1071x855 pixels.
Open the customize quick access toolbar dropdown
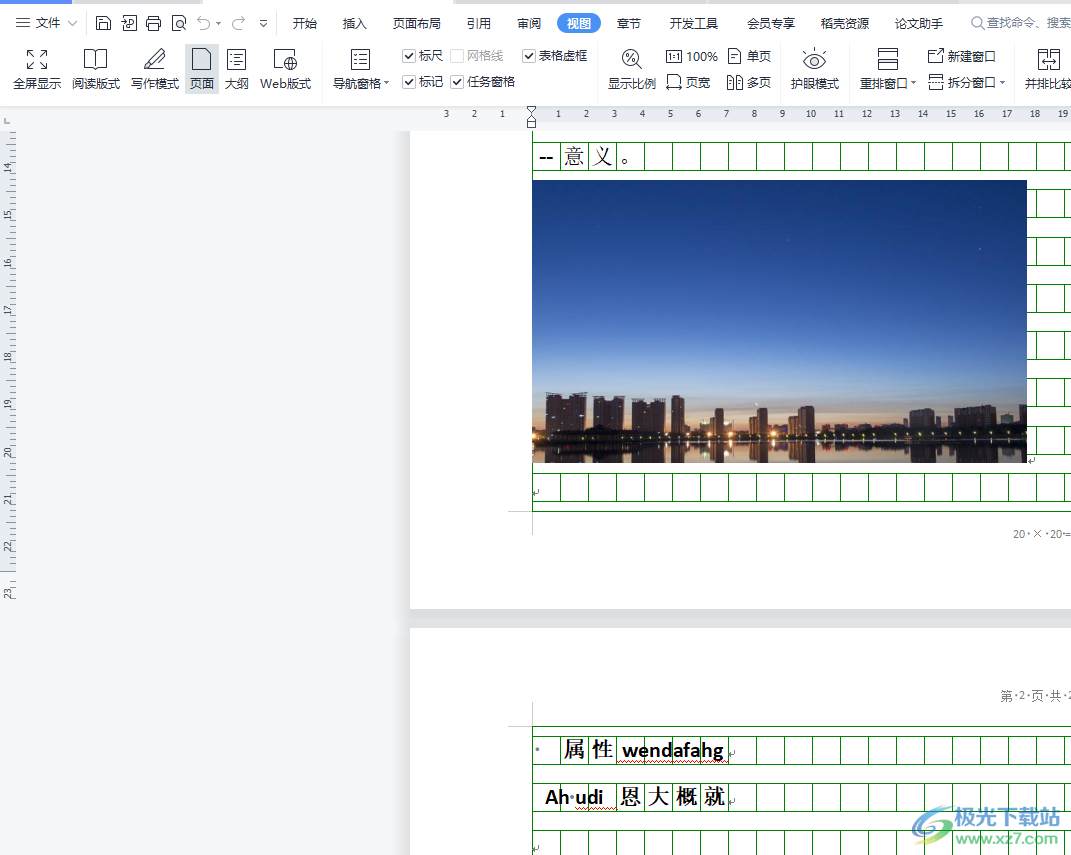[264, 23]
